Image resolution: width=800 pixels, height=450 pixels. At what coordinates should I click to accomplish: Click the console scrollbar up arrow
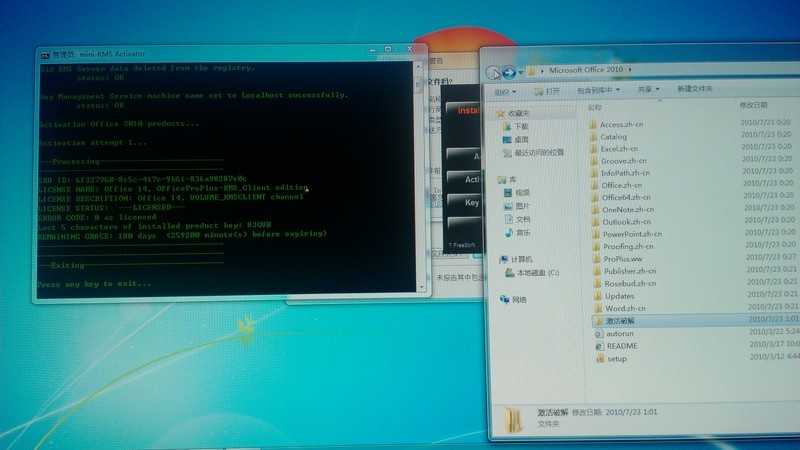(x=419, y=67)
